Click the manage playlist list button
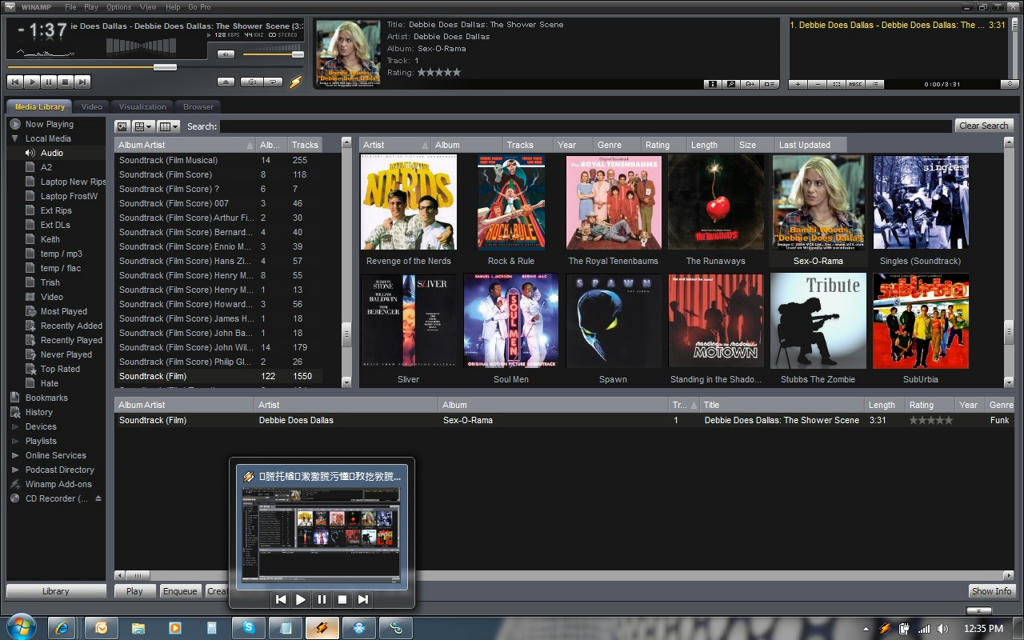This screenshot has height=640, width=1024. [875, 84]
